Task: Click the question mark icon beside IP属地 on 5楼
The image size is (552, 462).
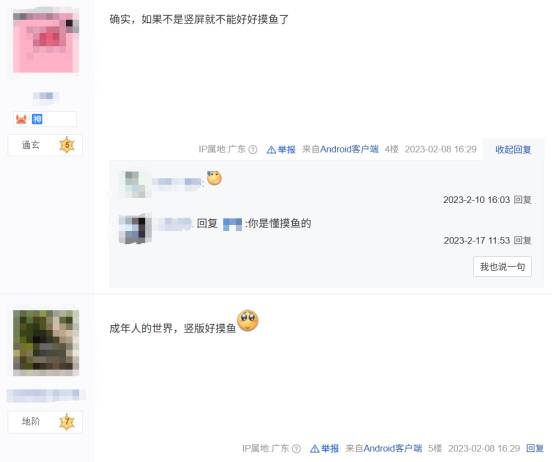Action: click(x=296, y=449)
